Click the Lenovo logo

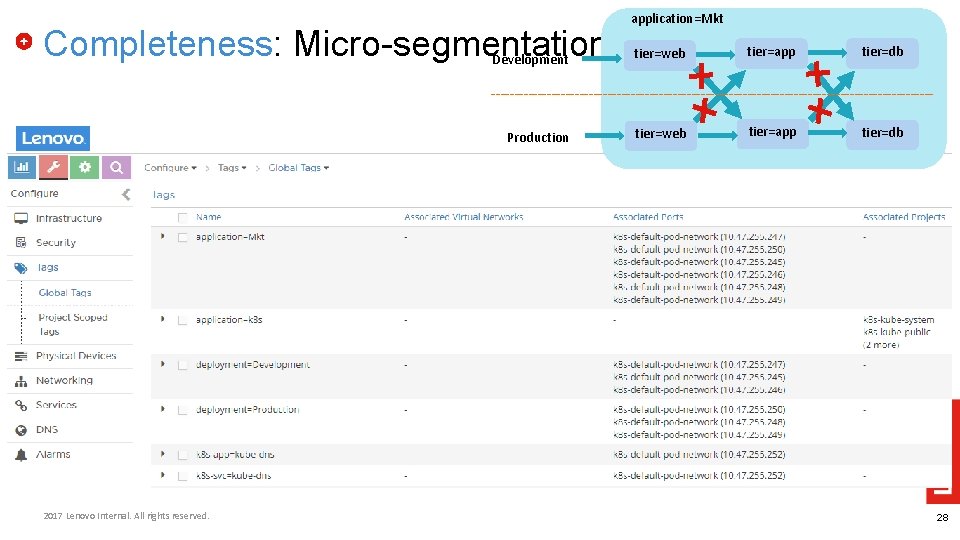click(x=53, y=138)
